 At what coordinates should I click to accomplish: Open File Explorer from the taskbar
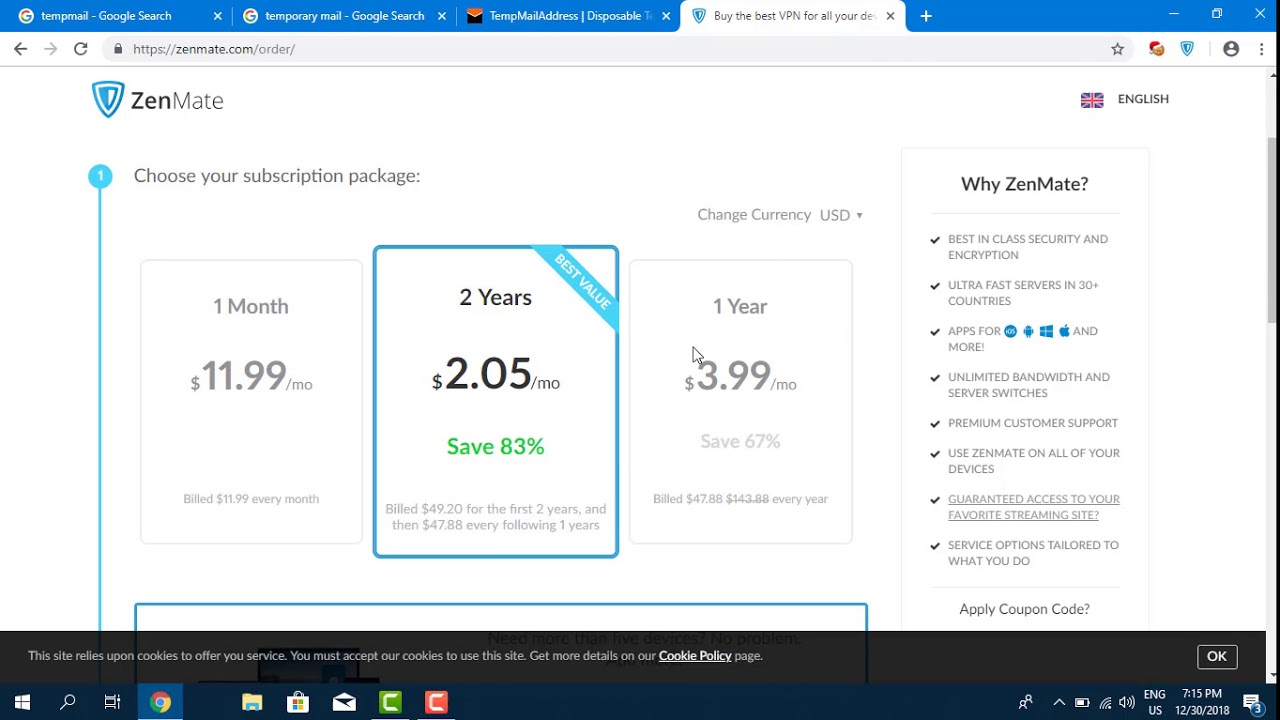(252, 702)
